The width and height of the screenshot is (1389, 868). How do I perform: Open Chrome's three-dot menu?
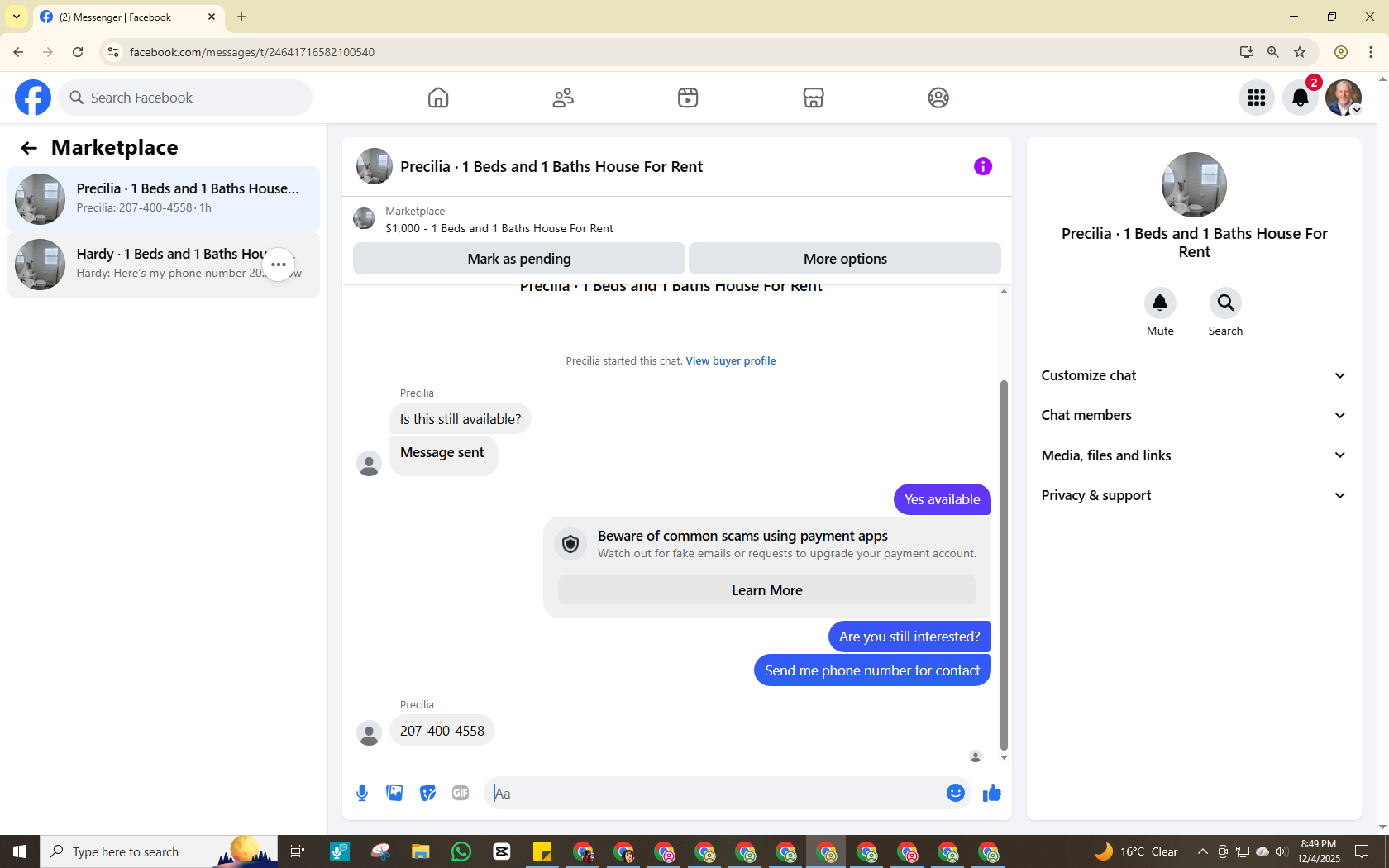(x=1371, y=52)
